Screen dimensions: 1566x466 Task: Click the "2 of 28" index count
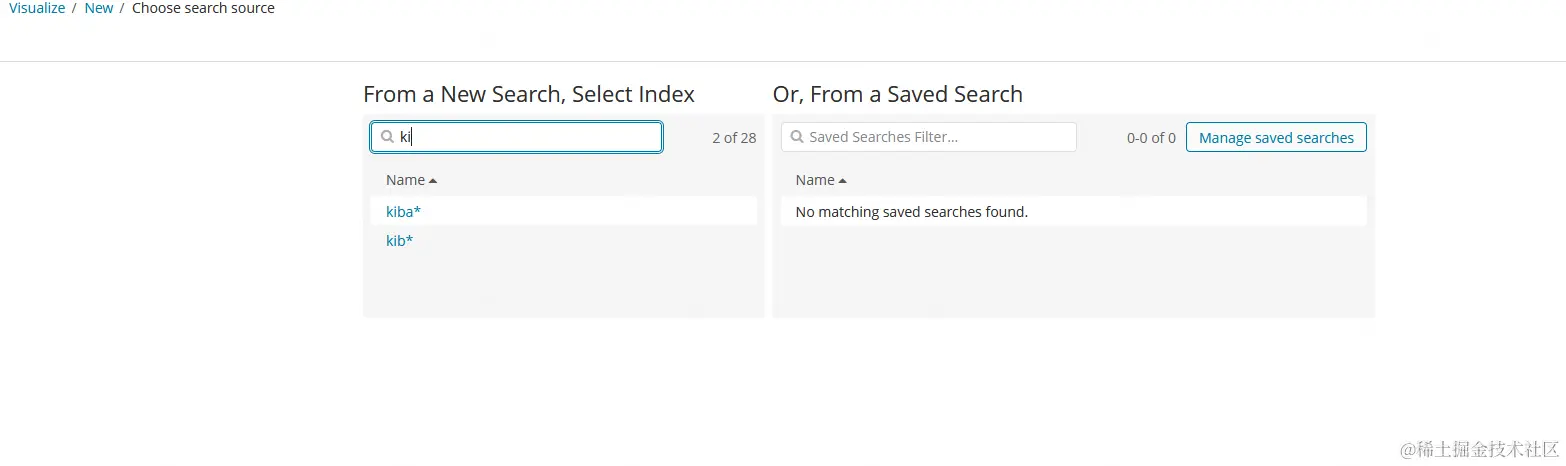734,138
